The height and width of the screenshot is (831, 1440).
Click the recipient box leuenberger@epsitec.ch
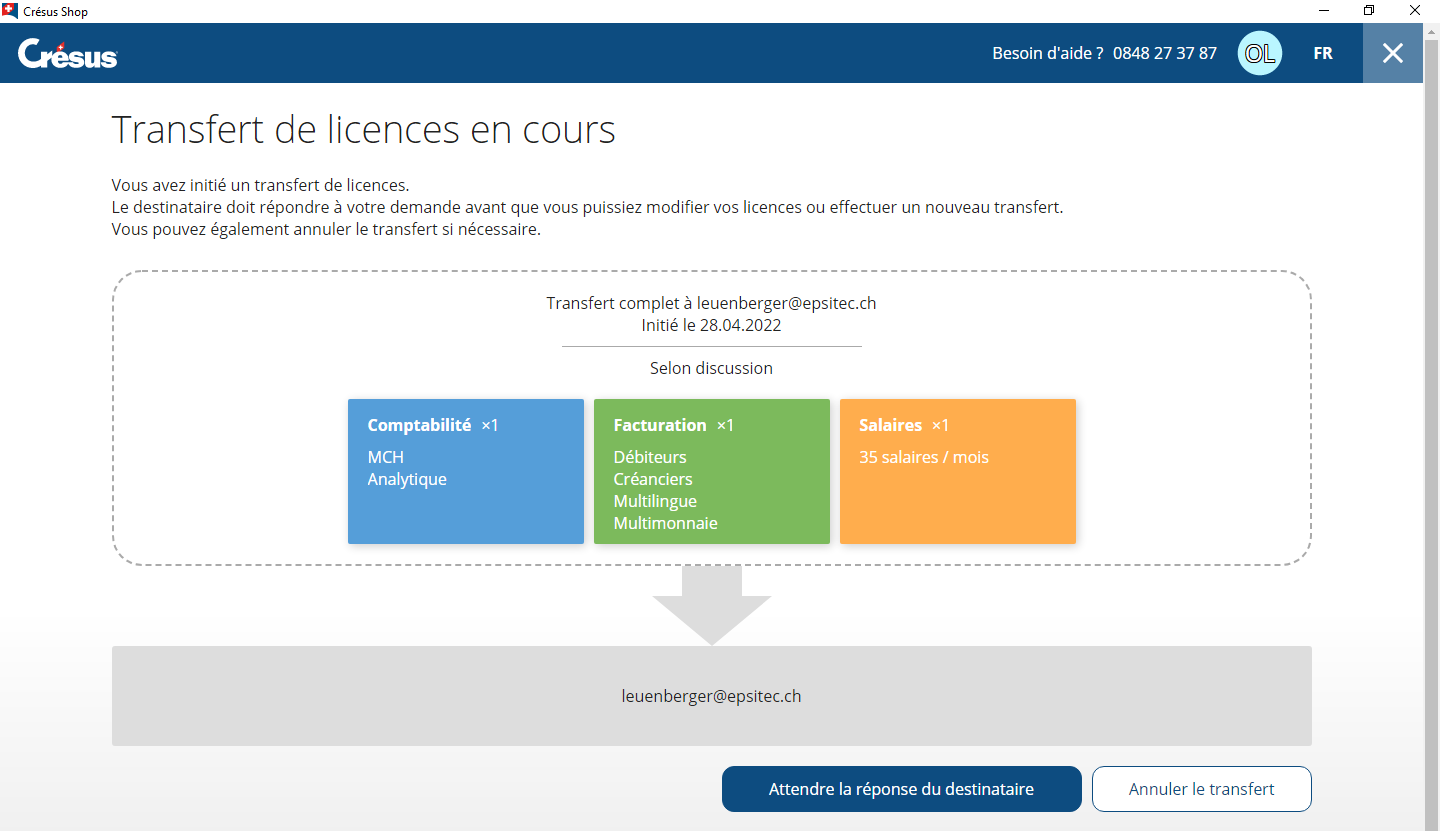[x=712, y=696]
